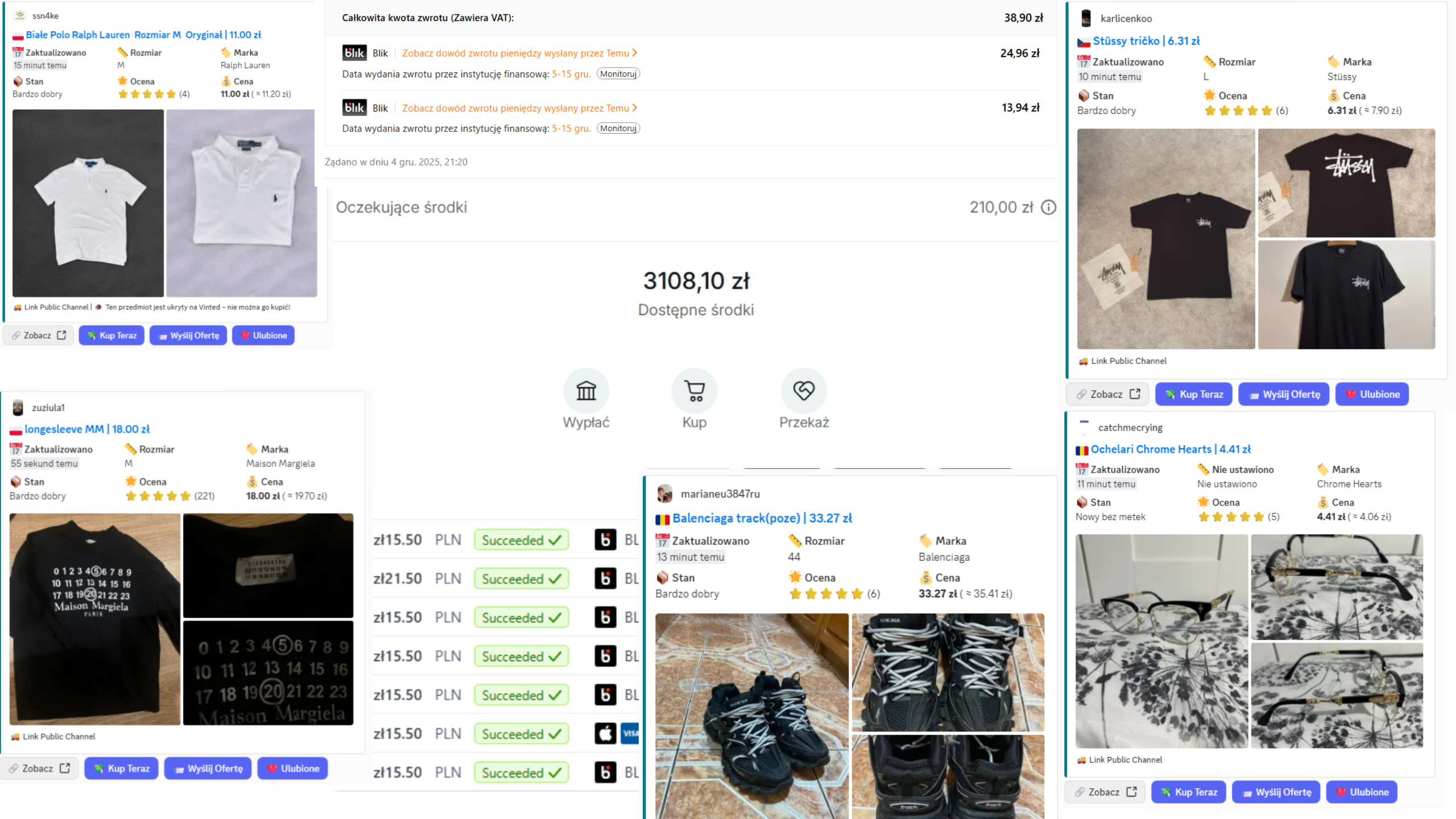This screenshot has width=1456, height=819.
Task: Click marianeu3847ru profile avatar
Action: point(665,494)
